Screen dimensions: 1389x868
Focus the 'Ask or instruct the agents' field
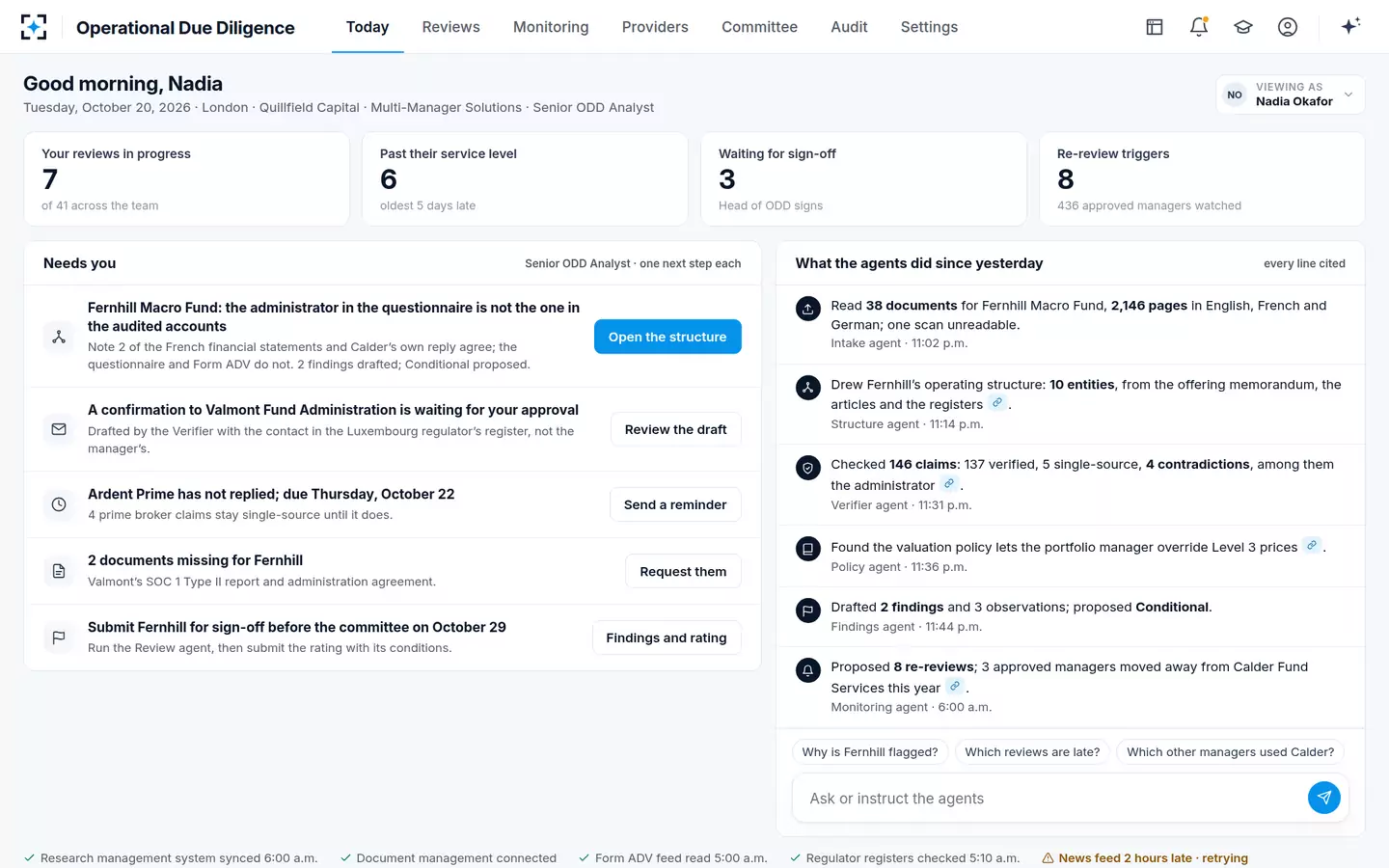tap(1049, 799)
